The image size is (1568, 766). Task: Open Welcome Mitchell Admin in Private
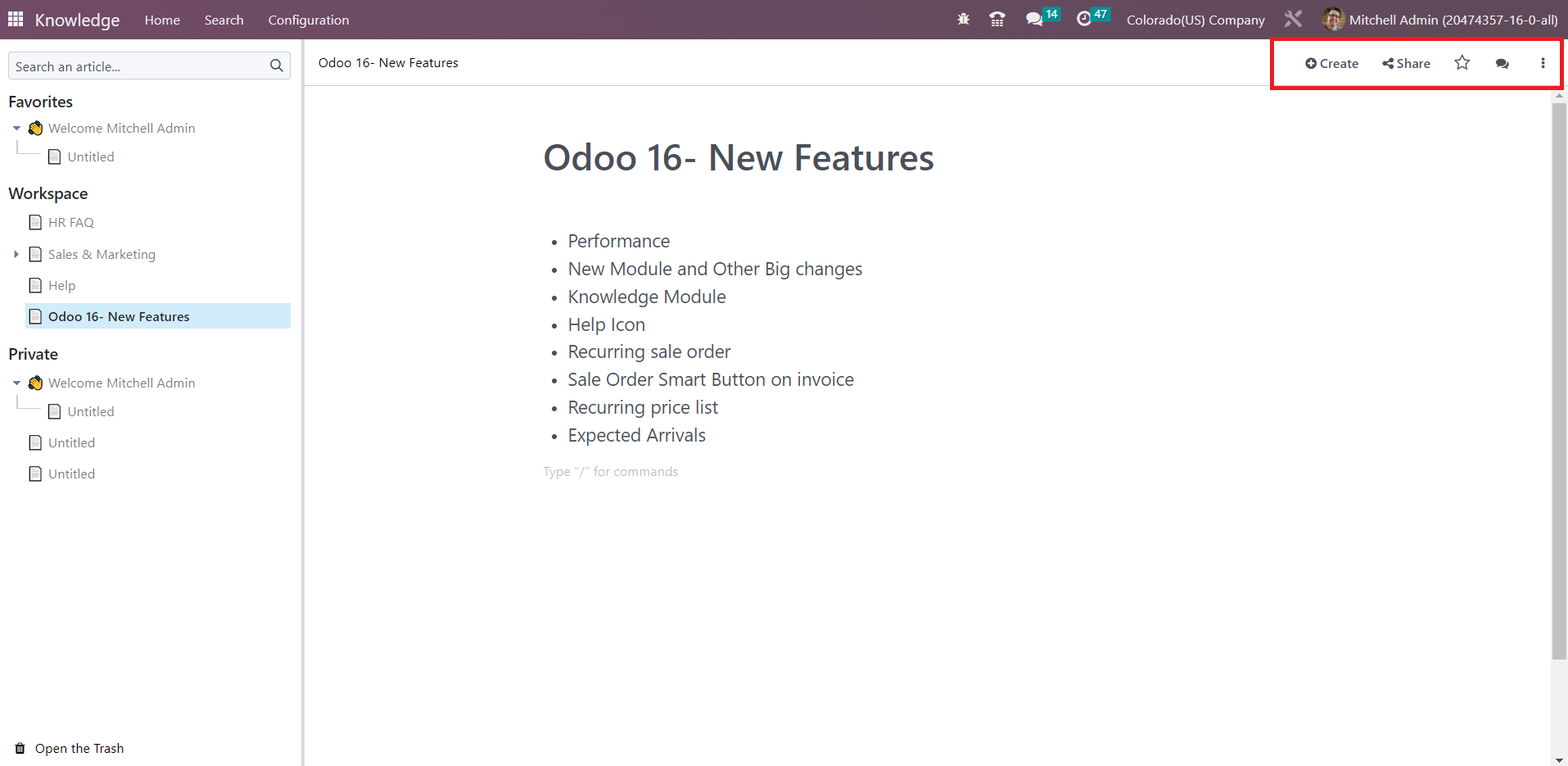[x=121, y=383]
